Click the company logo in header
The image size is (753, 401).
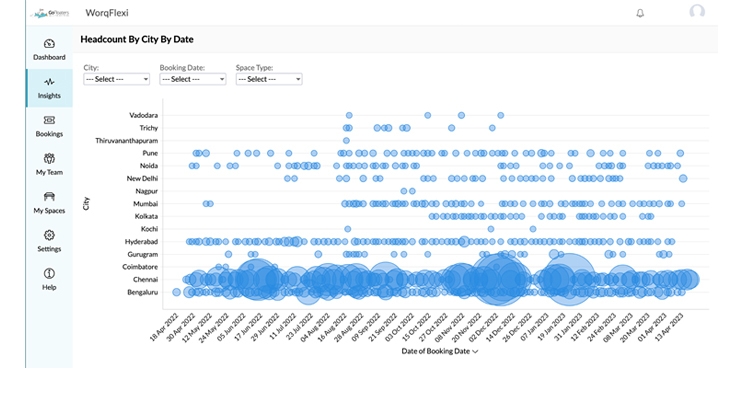click(48, 13)
